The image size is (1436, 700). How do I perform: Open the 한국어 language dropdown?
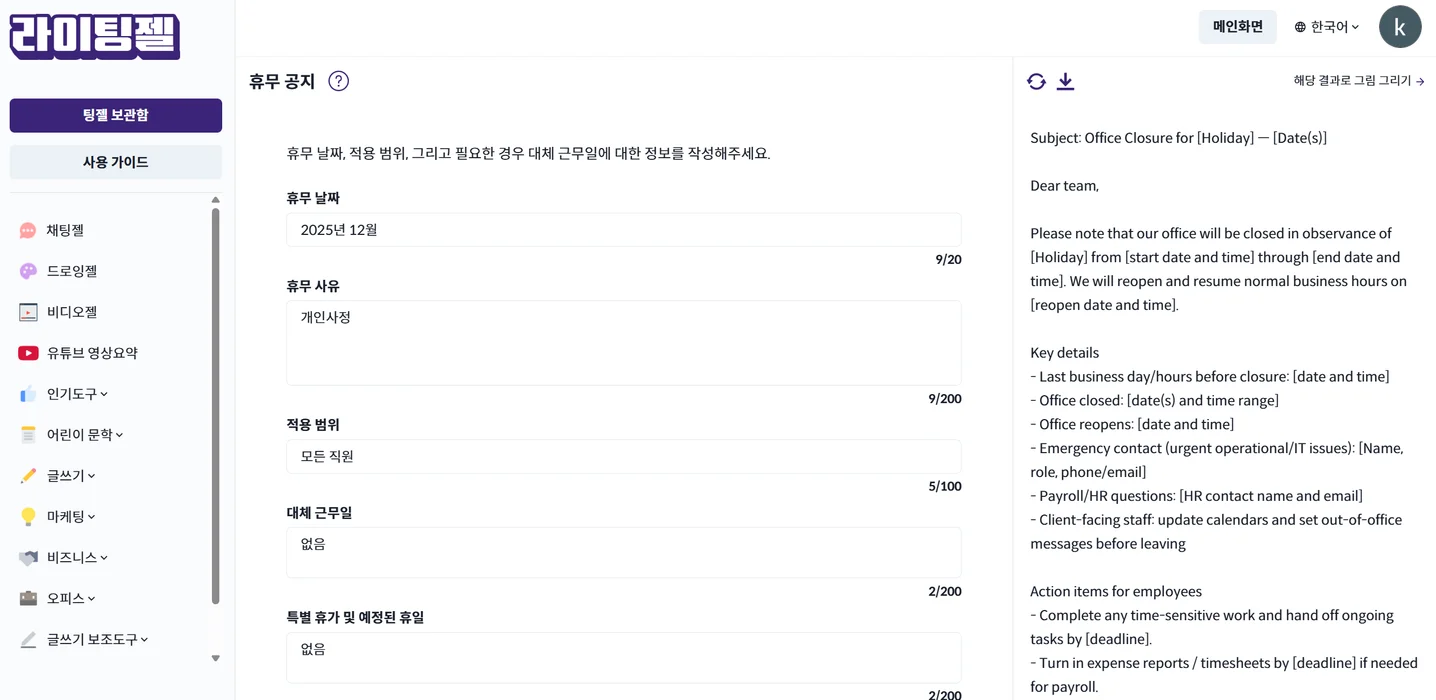click(1327, 27)
